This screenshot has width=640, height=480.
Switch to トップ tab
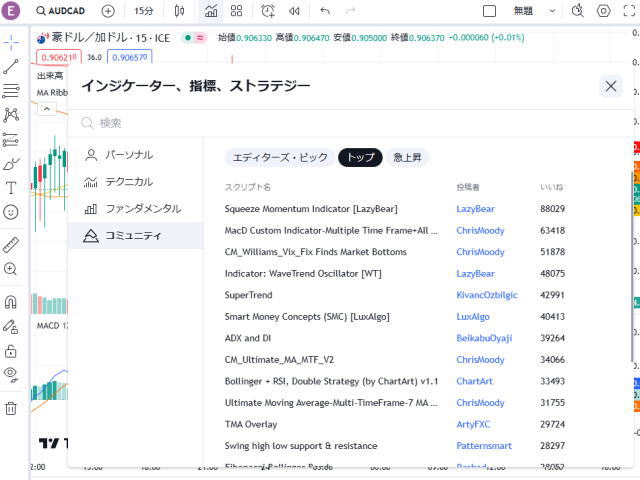360,158
